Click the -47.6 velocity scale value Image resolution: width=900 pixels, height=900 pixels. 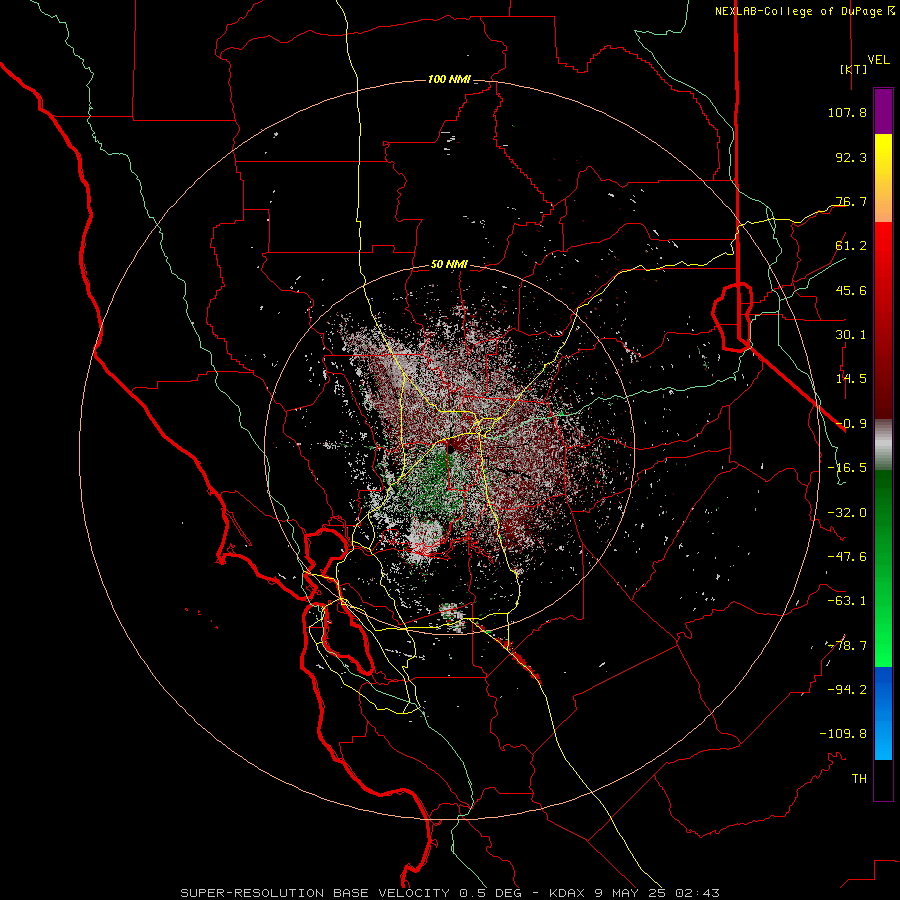(847, 557)
